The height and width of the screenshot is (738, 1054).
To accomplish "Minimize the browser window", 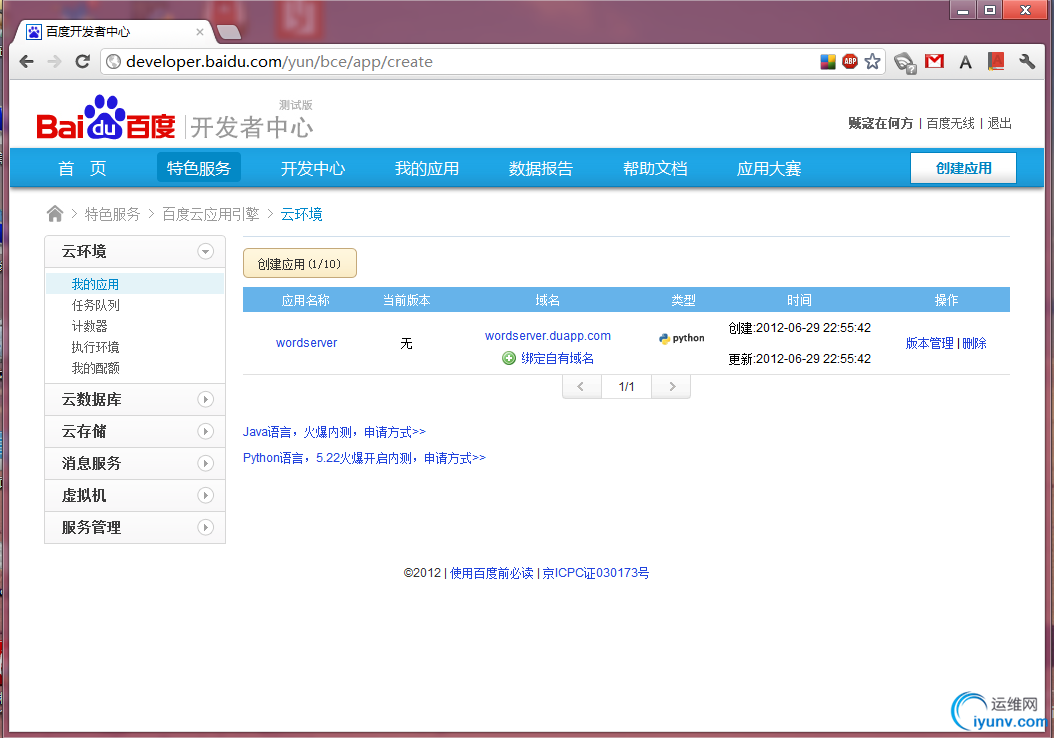I will [x=963, y=9].
